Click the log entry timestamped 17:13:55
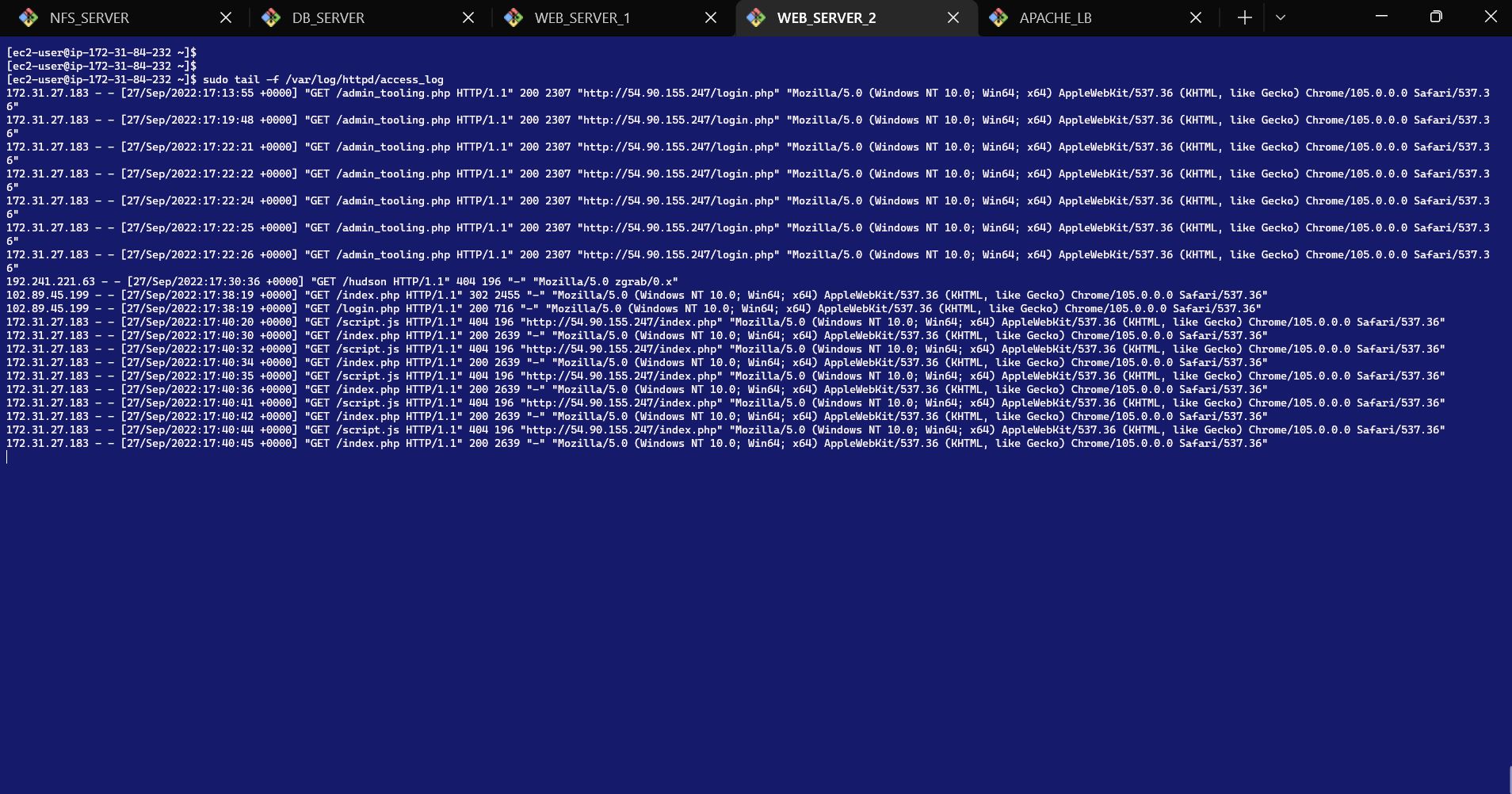The width and height of the screenshot is (1512, 794). click(x=748, y=100)
